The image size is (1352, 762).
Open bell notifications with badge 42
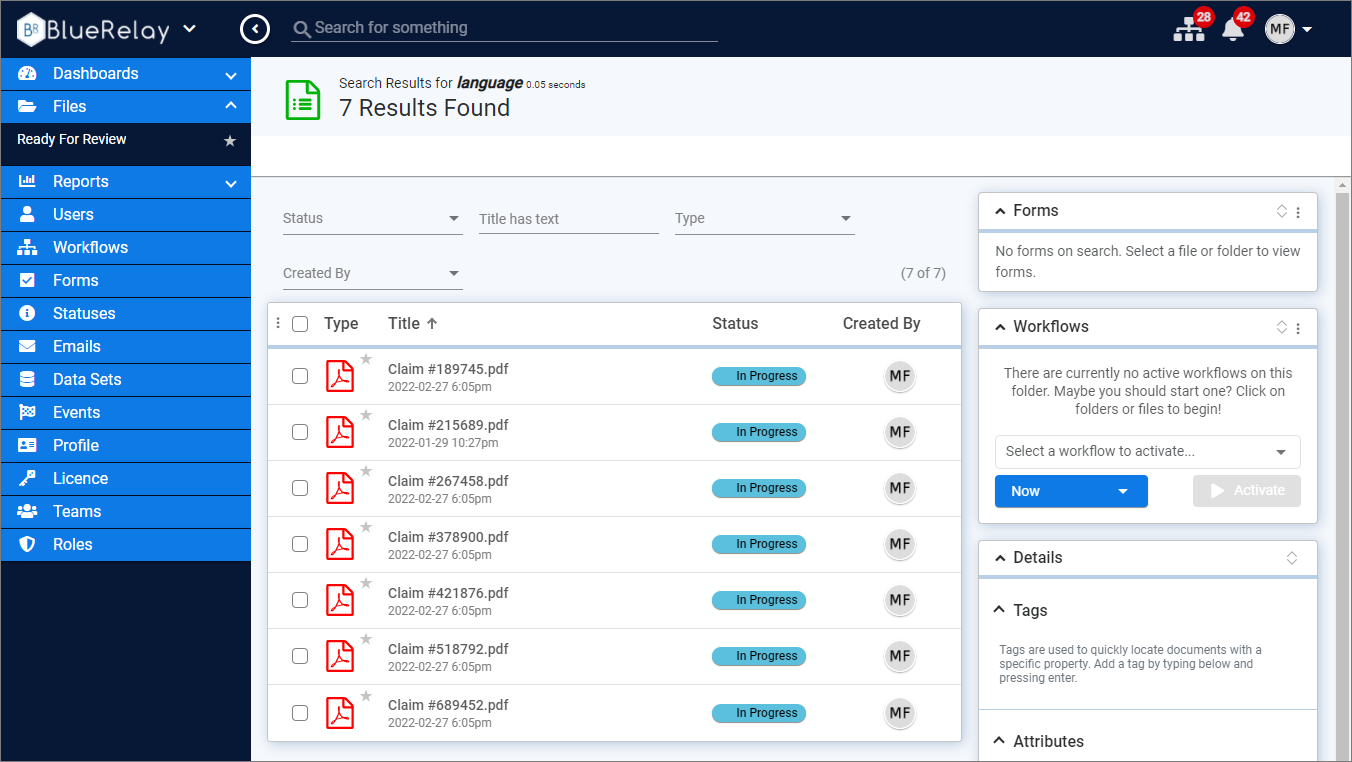1233,30
